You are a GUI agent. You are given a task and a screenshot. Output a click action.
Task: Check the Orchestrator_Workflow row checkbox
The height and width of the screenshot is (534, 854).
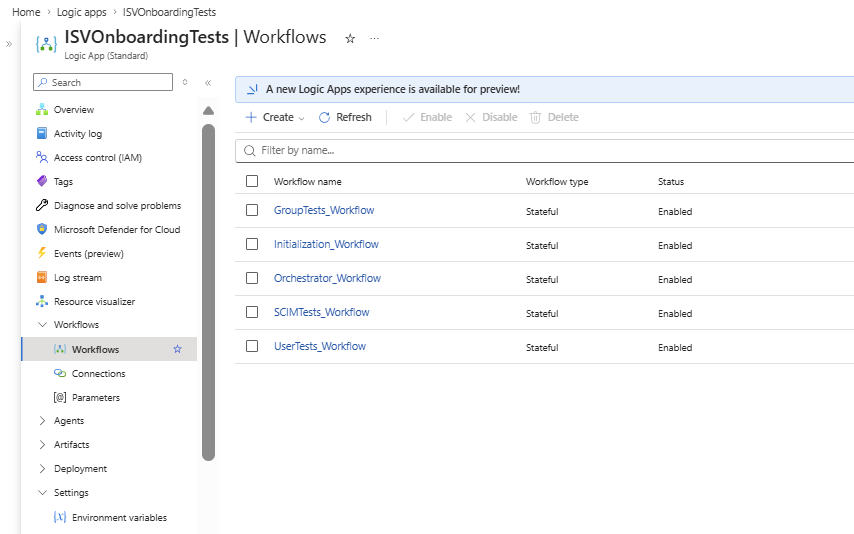(252, 278)
